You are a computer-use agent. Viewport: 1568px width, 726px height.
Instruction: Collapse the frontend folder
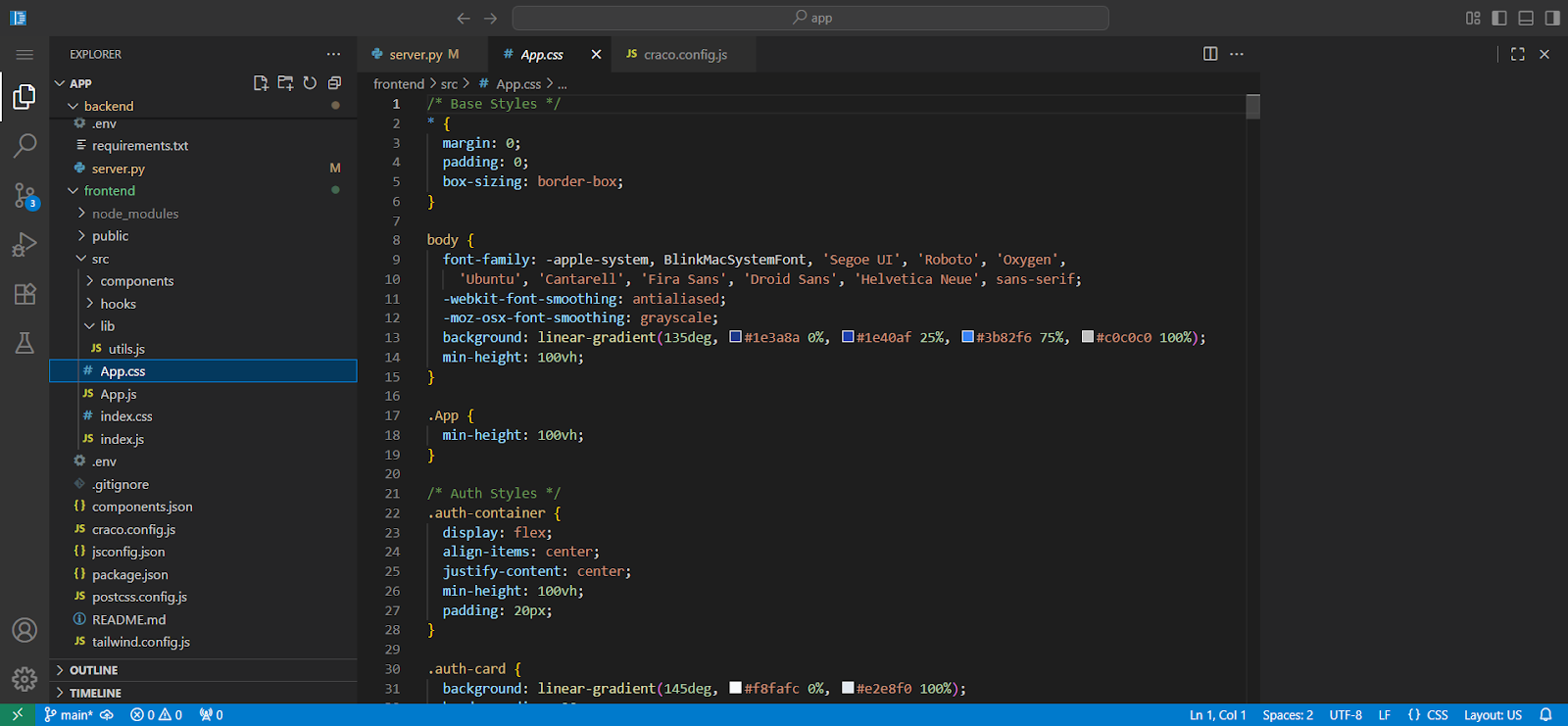click(203, 191)
